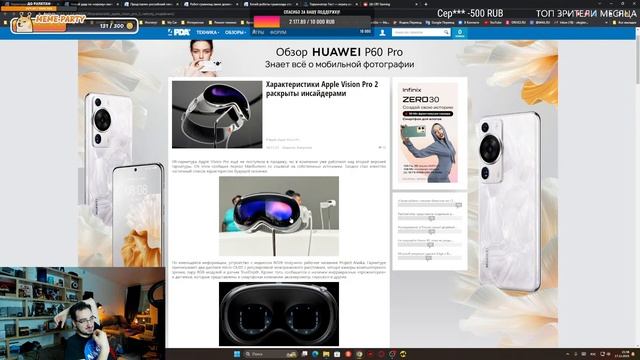The image size is (640, 360).
Task: Open the ИГРЫ section
Action: tap(258, 32)
